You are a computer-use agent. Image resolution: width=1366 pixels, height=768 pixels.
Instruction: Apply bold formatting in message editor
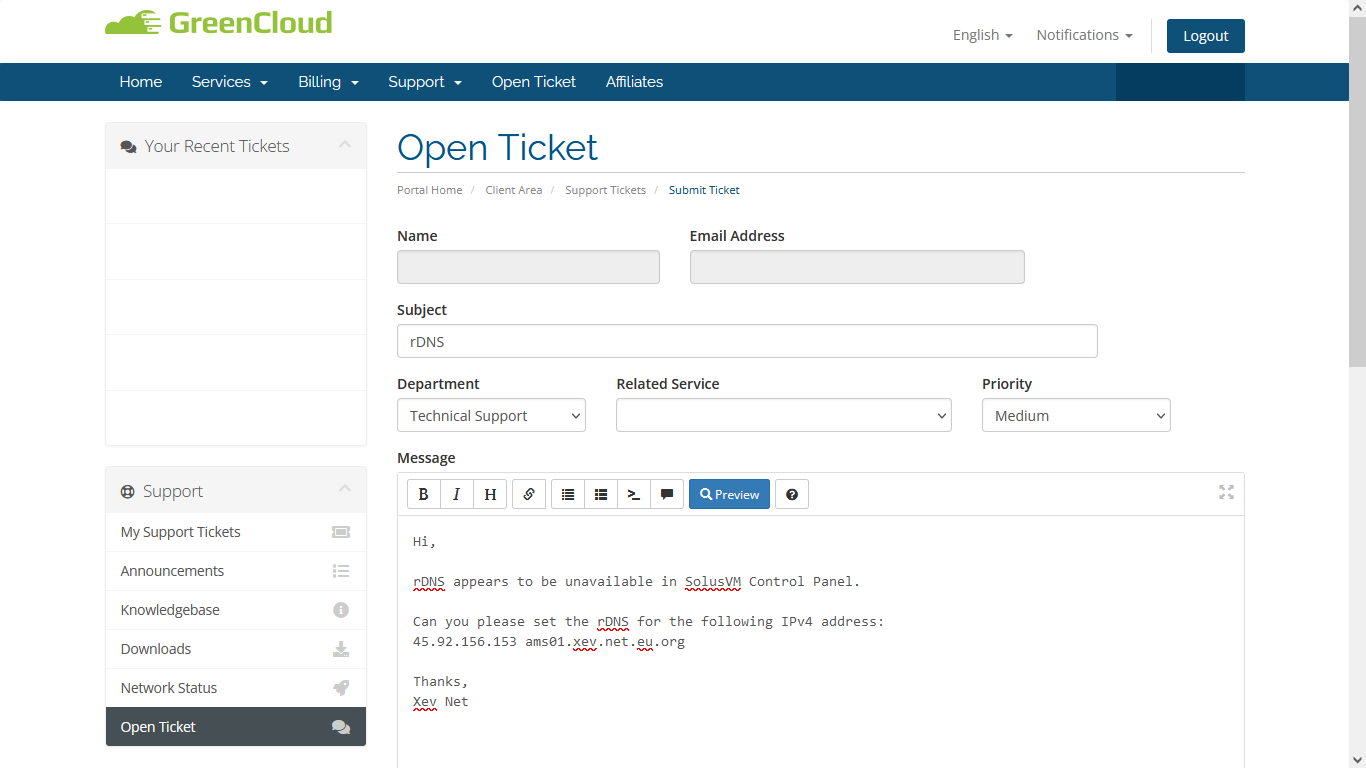pyautogui.click(x=423, y=494)
